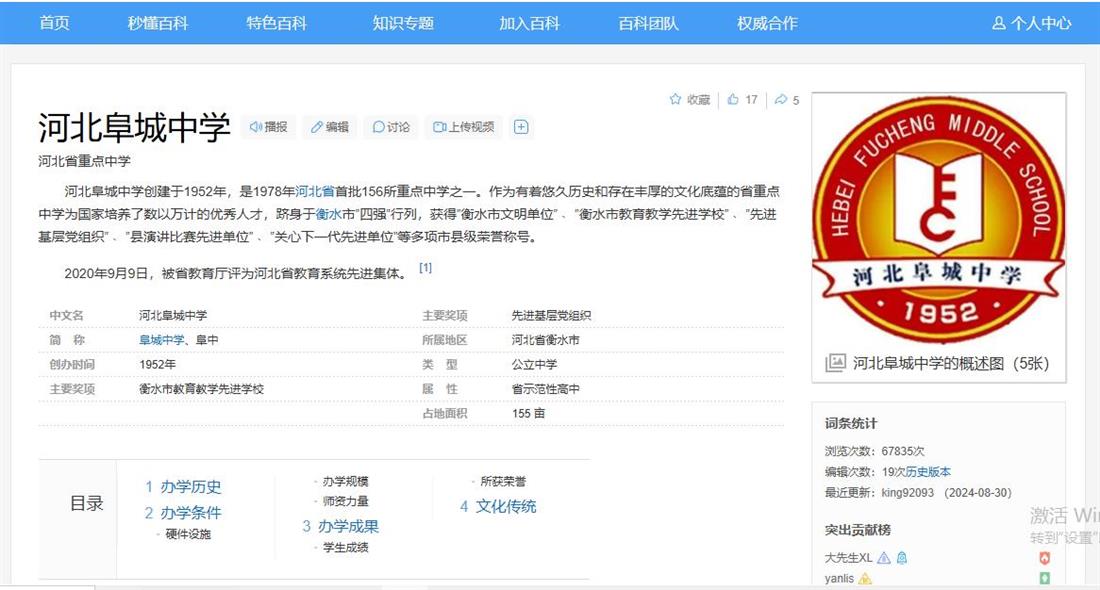Open the 首页 nav item
The width and height of the screenshot is (1100, 590).
point(54,23)
